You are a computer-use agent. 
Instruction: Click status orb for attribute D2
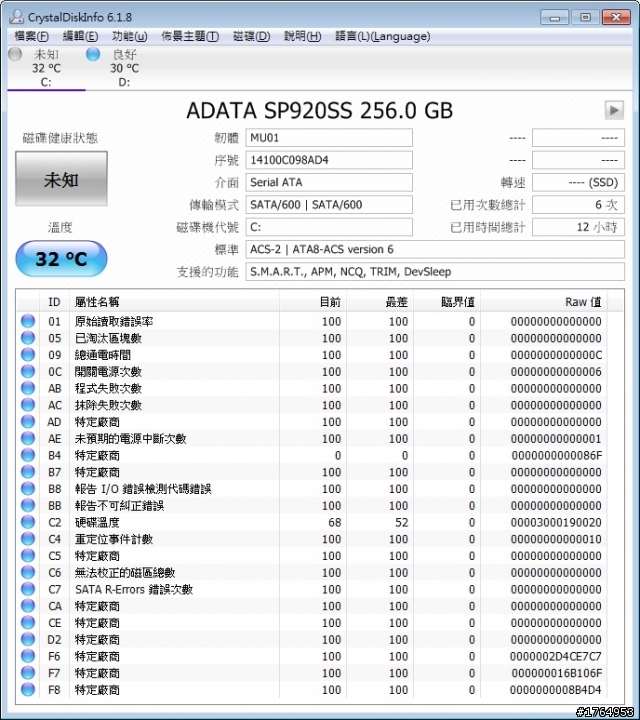tap(28, 640)
